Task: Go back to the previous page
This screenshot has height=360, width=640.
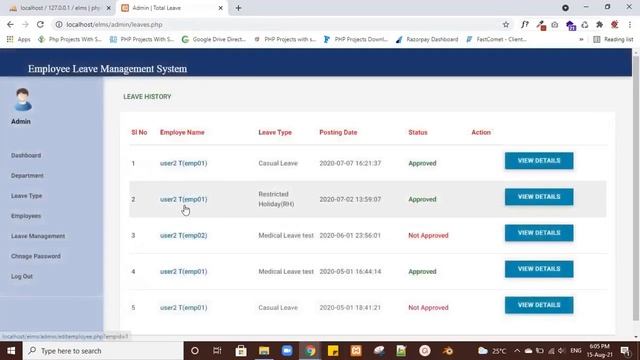Action: pyautogui.click(x=10, y=24)
